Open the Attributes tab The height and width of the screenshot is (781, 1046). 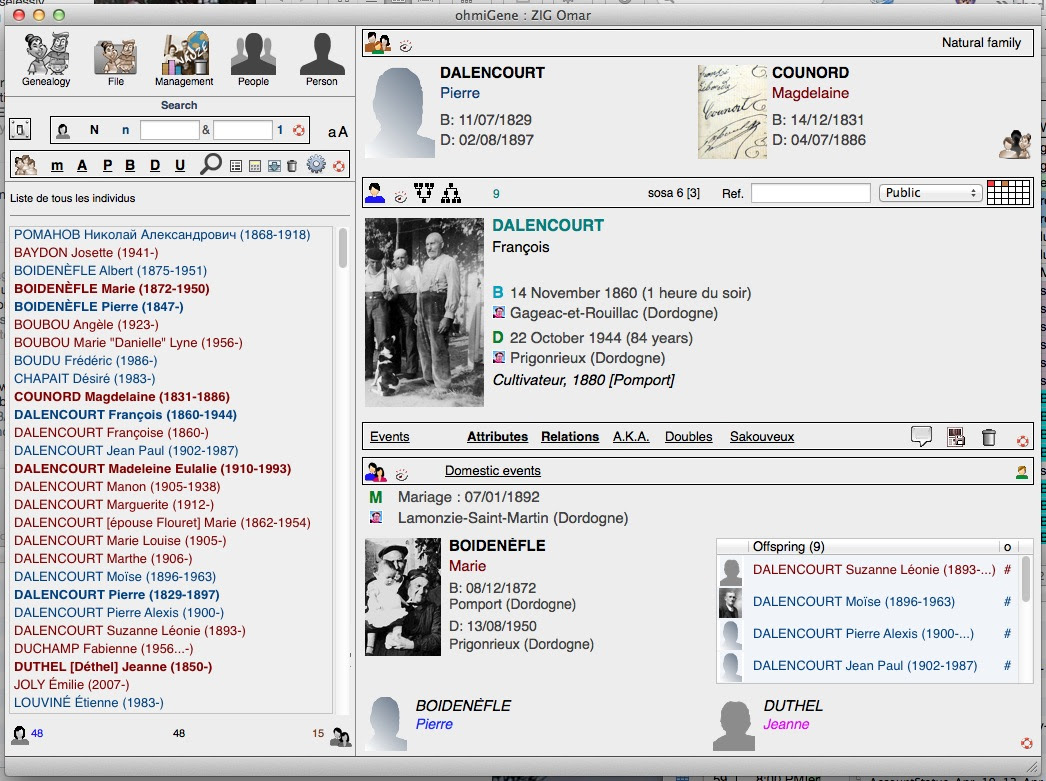(x=497, y=437)
